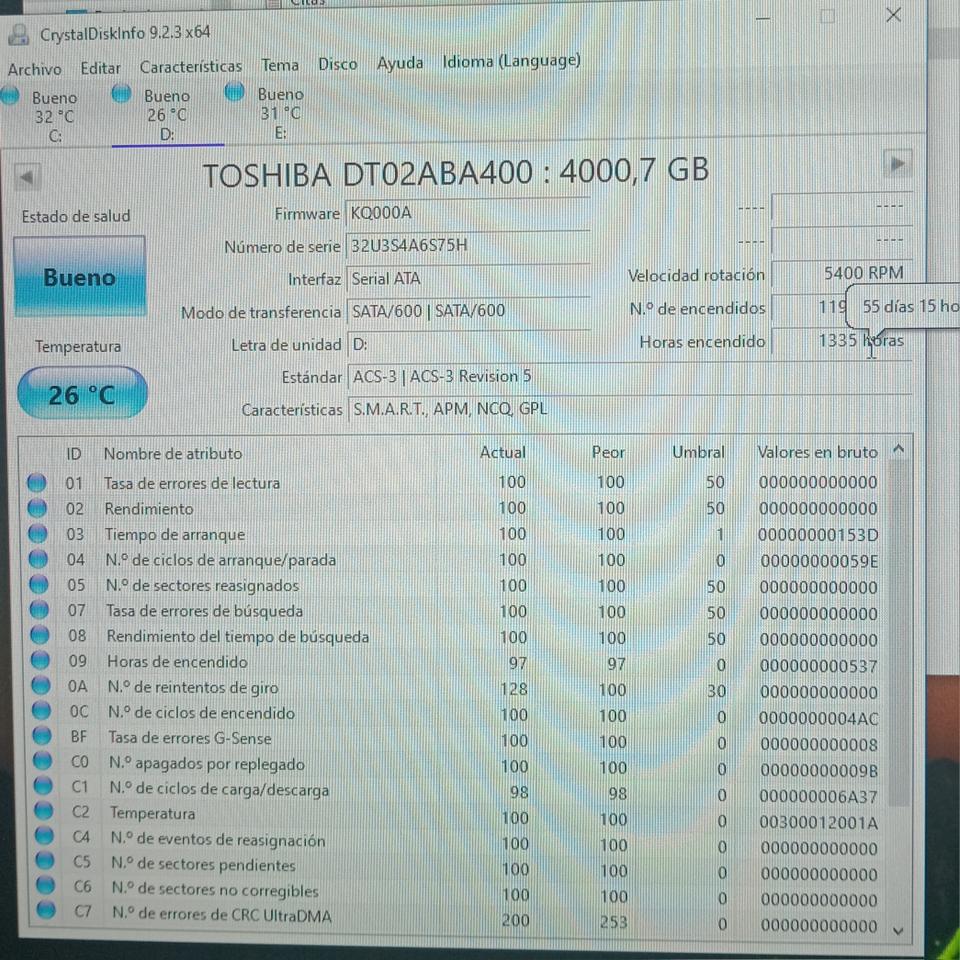The width and height of the screenshot is (960, 960).
Task: Open the Idioma (Language) menu
Action: (x=511, y=61)
